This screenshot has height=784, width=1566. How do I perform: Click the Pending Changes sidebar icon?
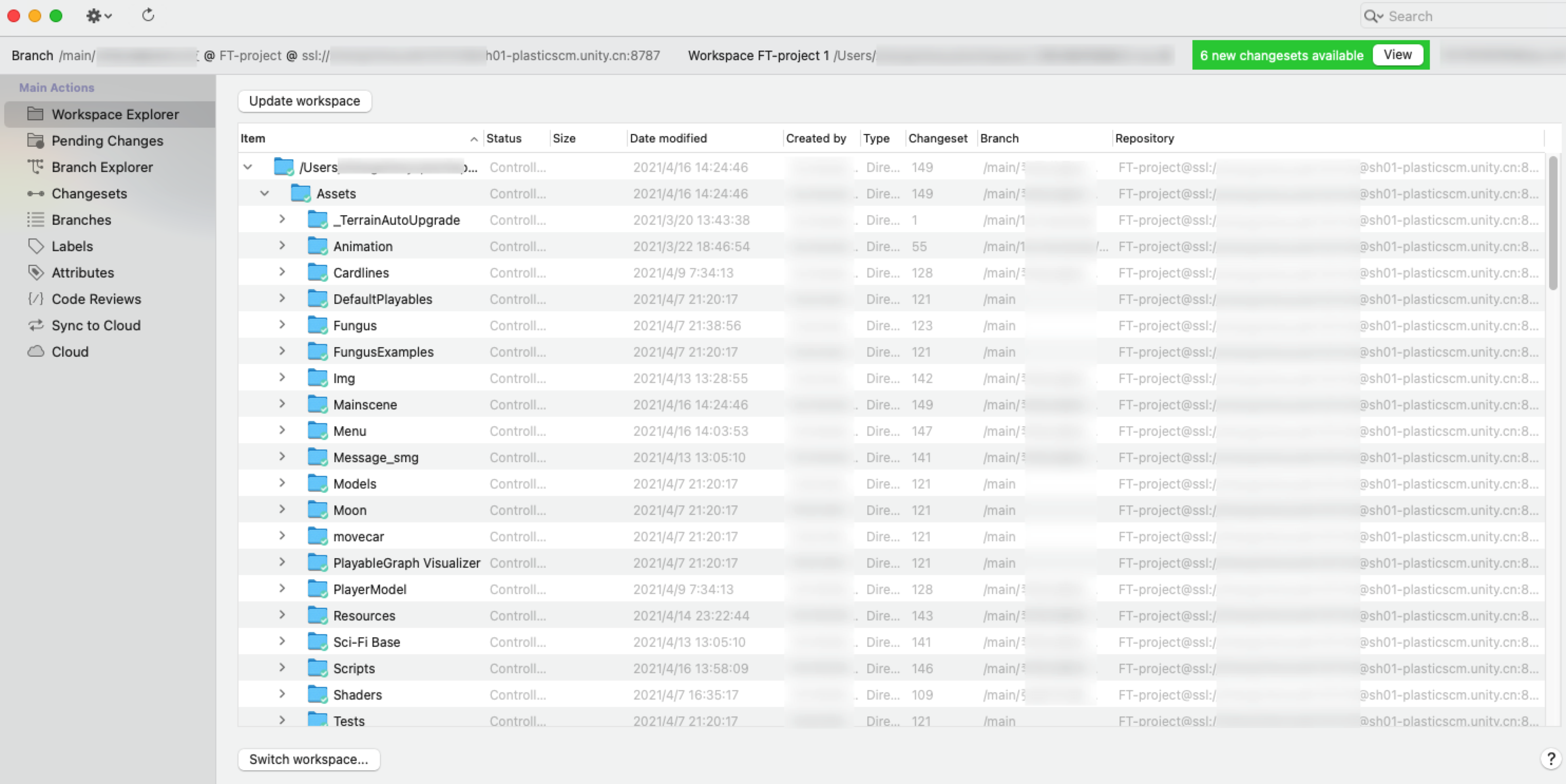(x=36, y=141)
